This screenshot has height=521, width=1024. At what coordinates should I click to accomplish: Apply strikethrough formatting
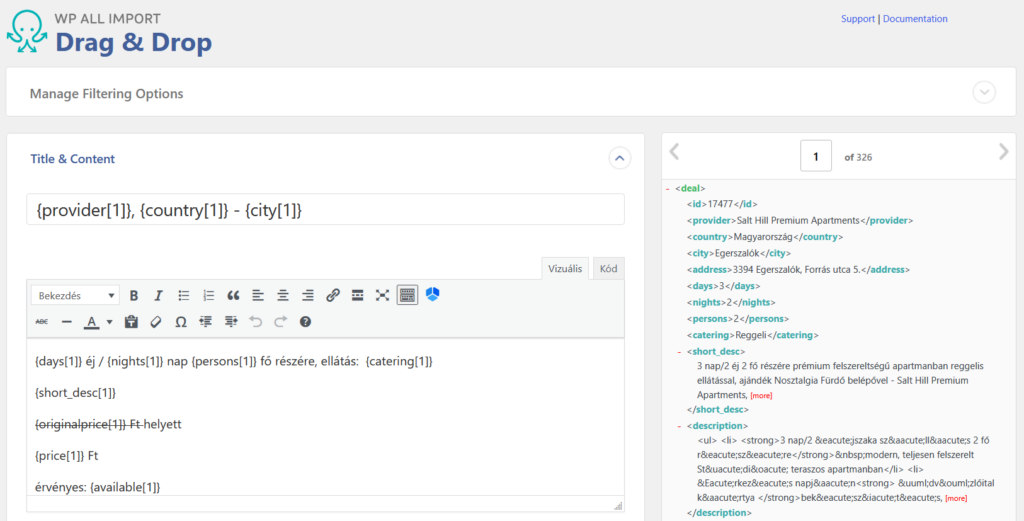coord(41,322)
